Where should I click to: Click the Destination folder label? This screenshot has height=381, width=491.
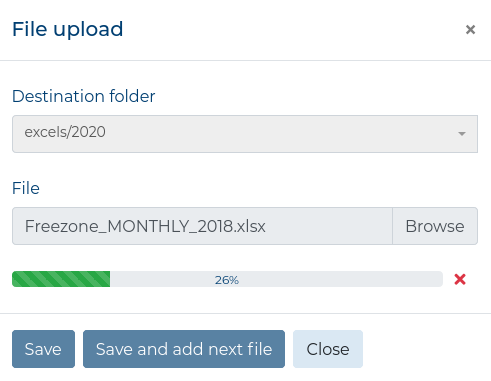pos(84,96)
